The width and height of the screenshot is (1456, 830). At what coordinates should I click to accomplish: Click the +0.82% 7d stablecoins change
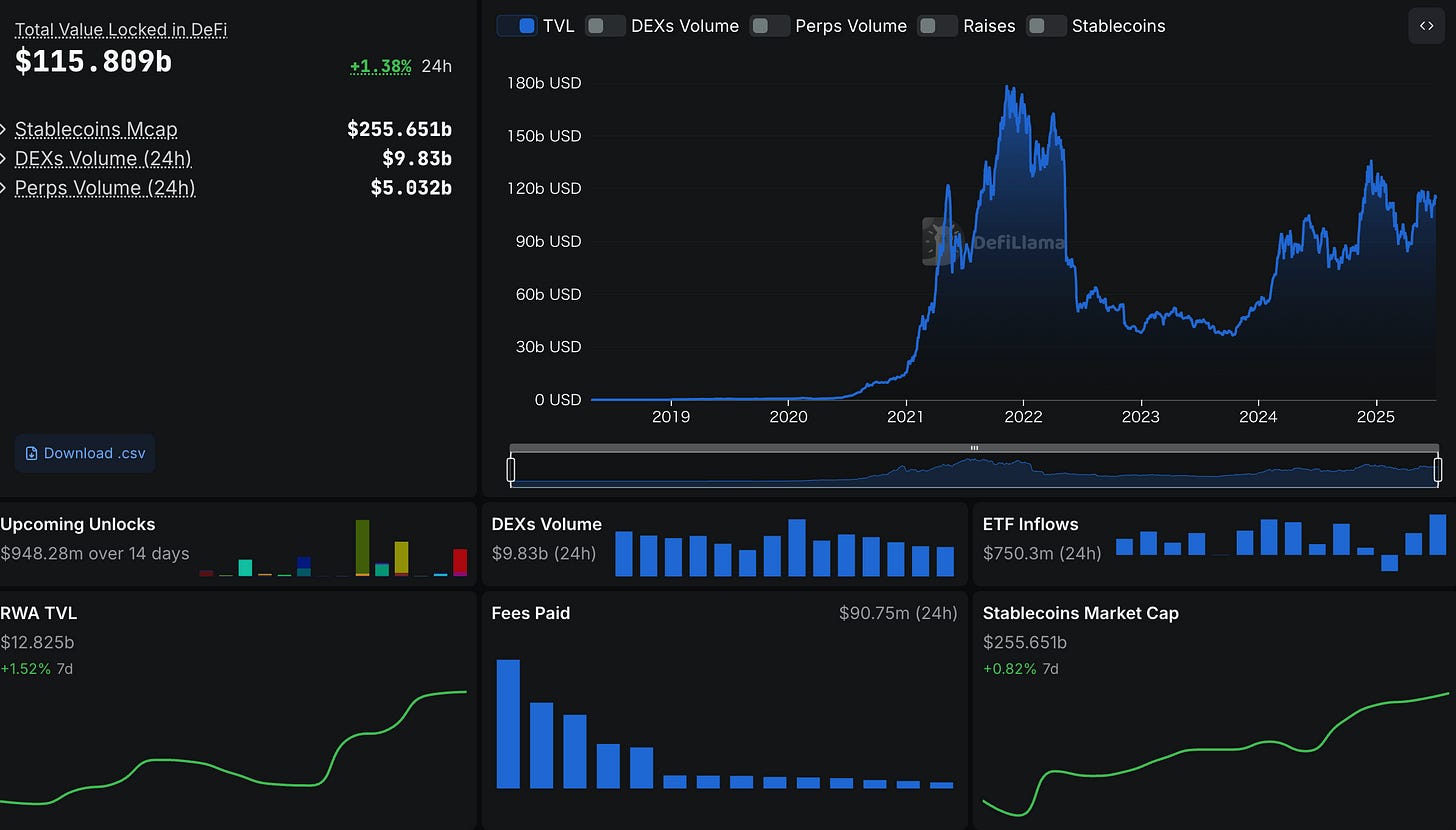1019,668
